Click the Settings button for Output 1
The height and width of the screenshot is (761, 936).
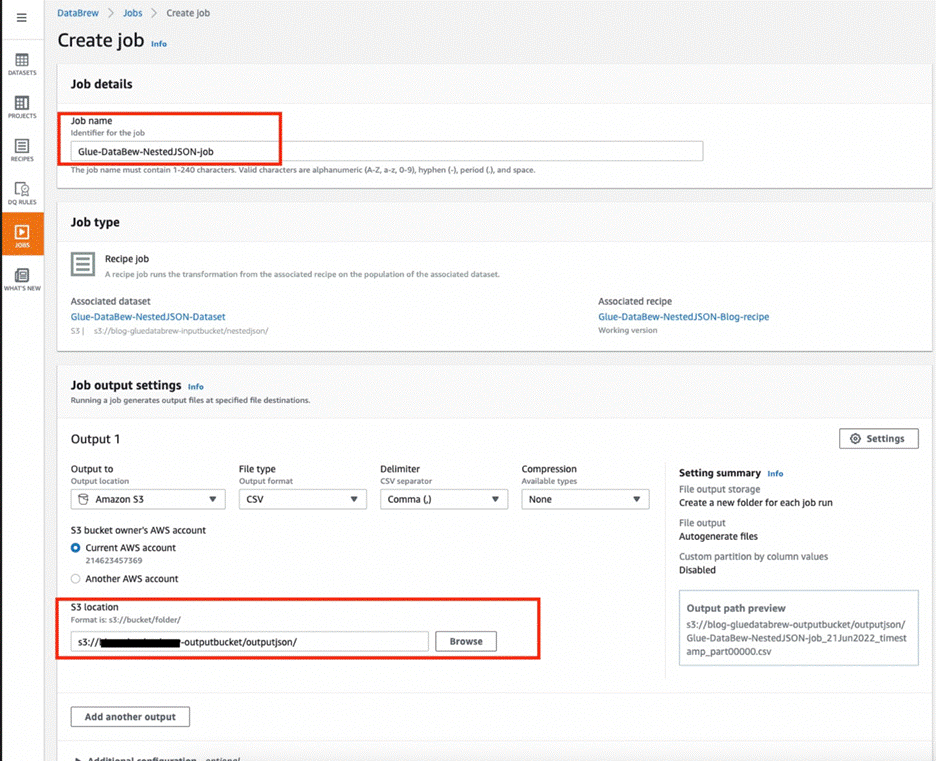(x=879, y=439)
